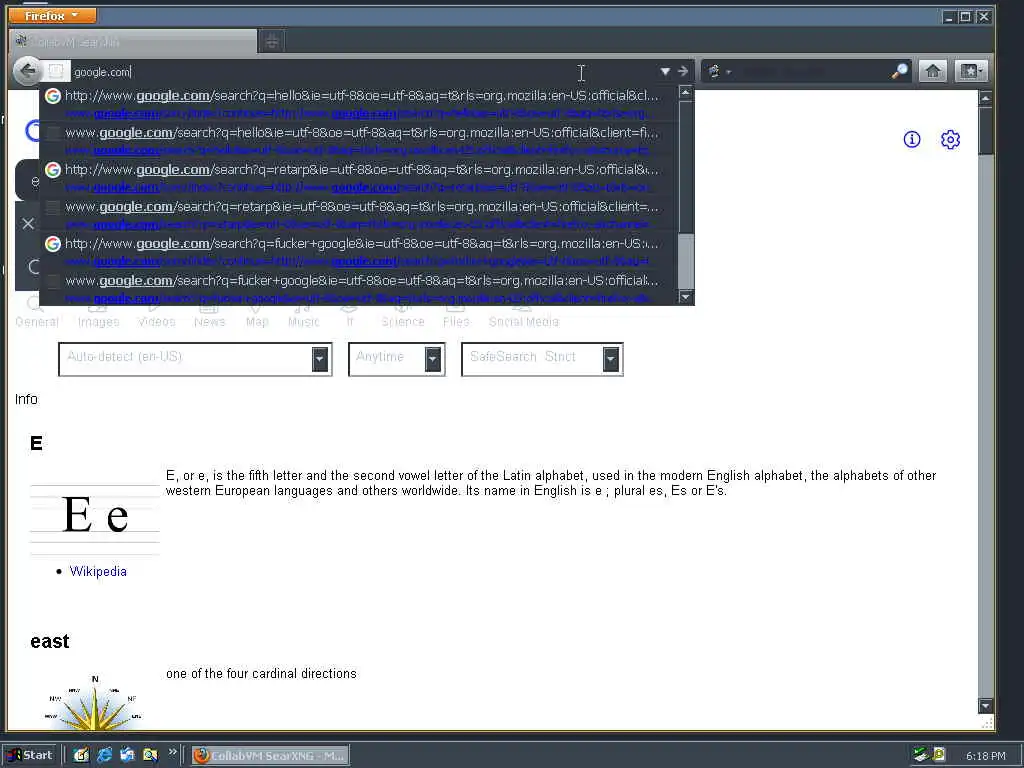1024x768 pixels.
Task: Switch to the Social Media category
Action: (x=524, y=315)
